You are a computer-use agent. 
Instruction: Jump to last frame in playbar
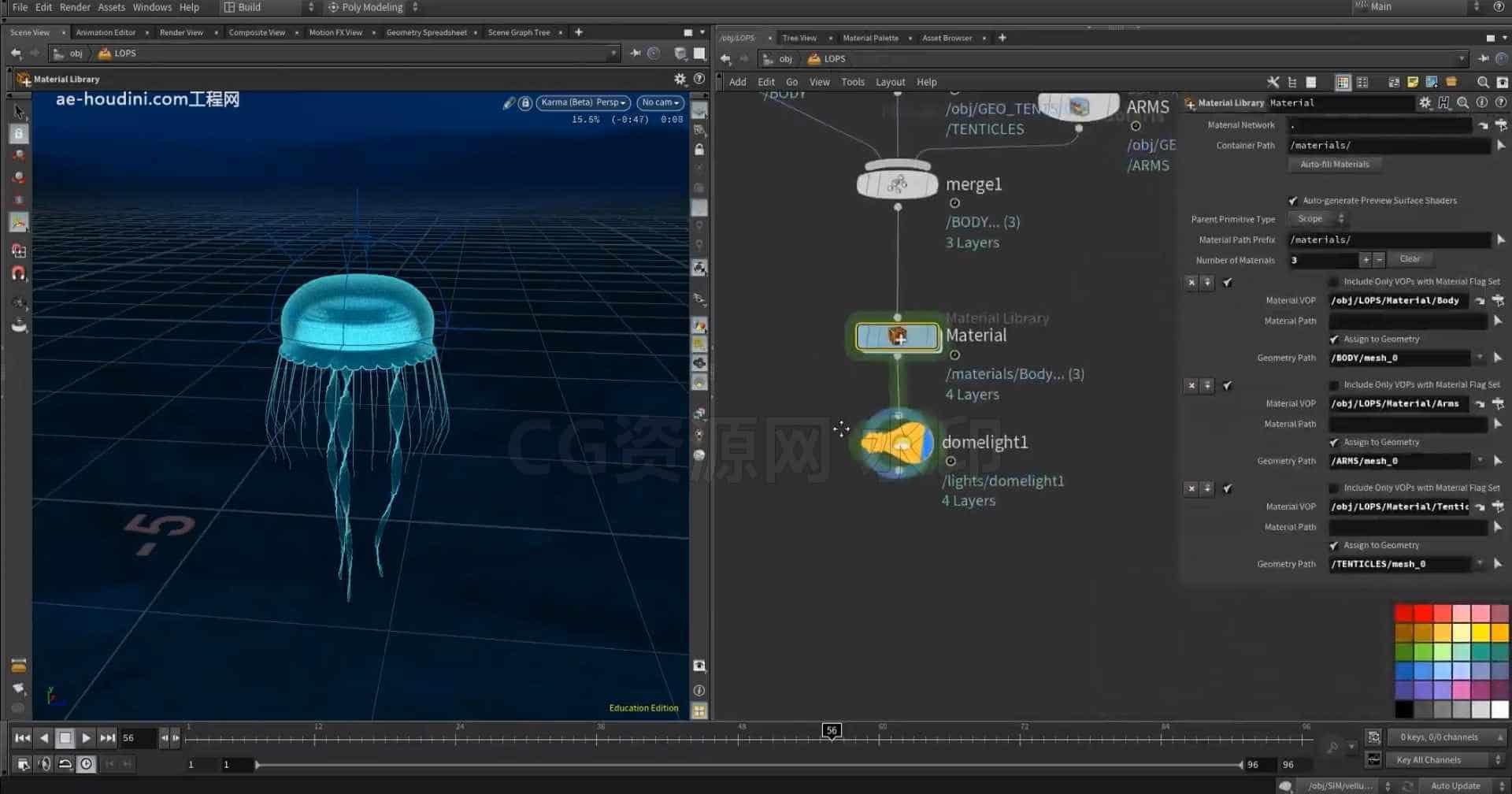point(107,738)
